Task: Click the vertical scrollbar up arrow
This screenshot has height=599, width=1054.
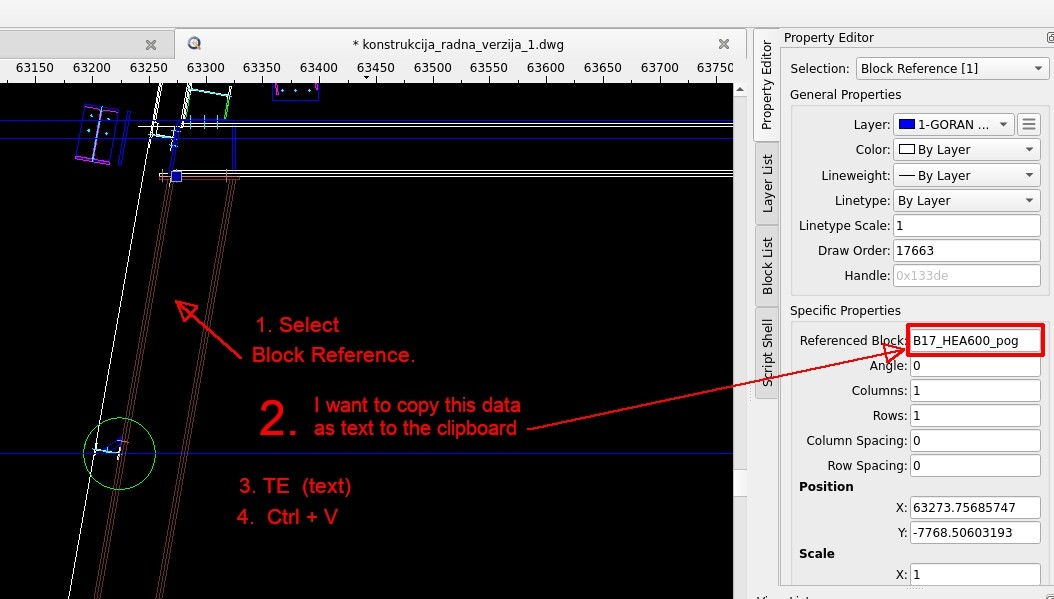Action: pos(741,89)
